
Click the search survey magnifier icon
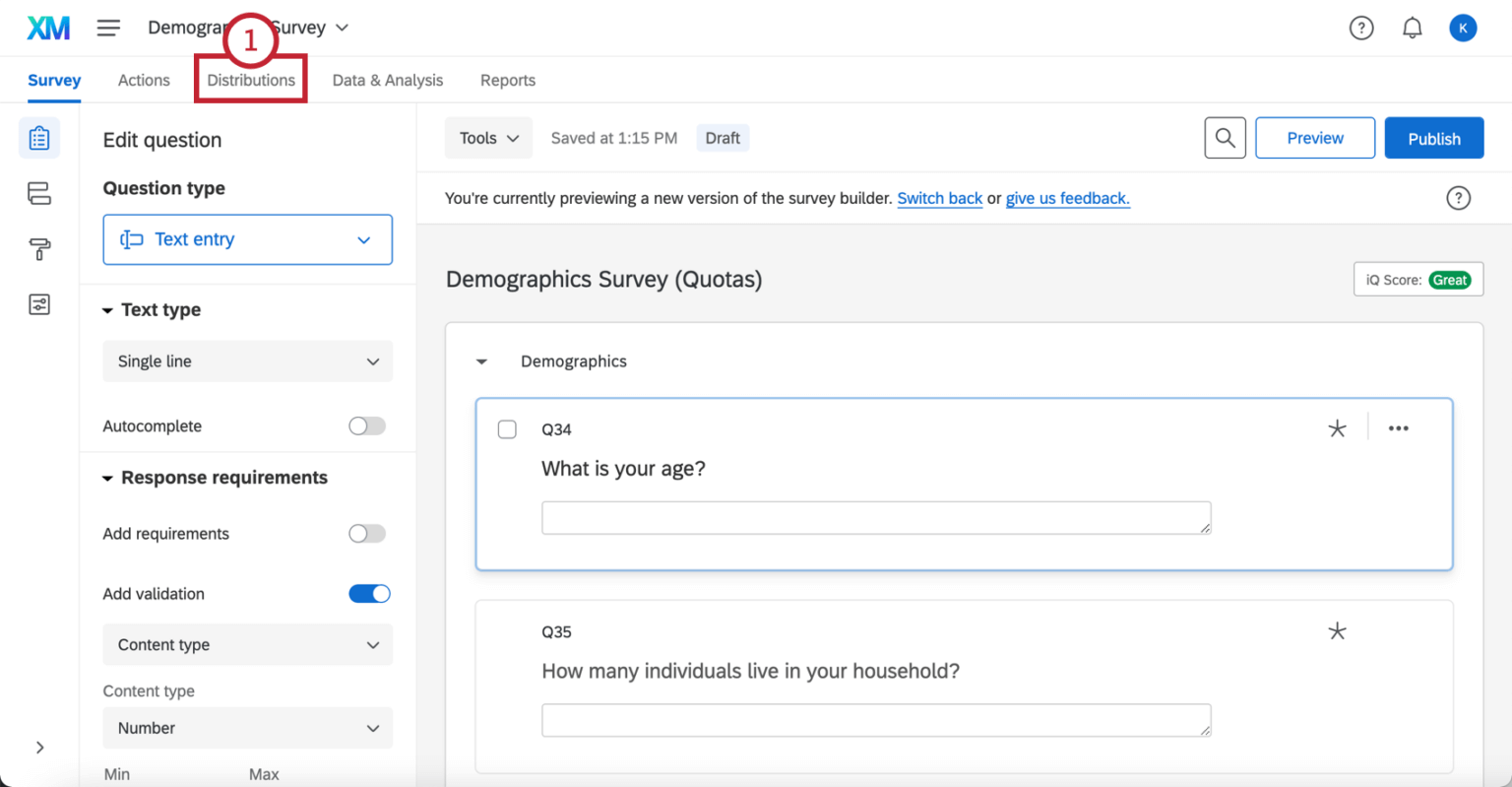(x=1225, y=138)
